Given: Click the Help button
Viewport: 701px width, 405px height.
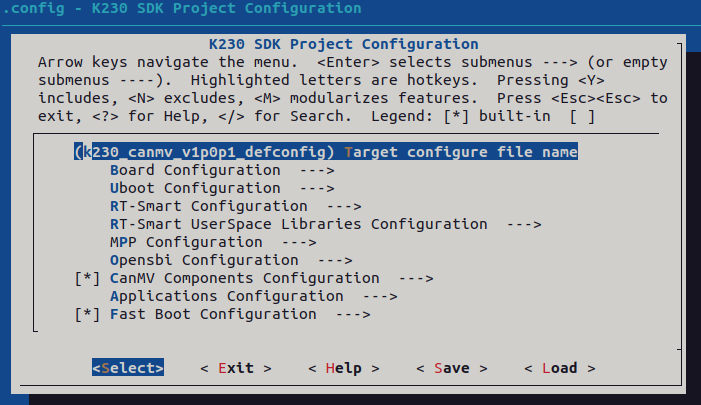Looking at the screenshot, I should click(343, 368).
